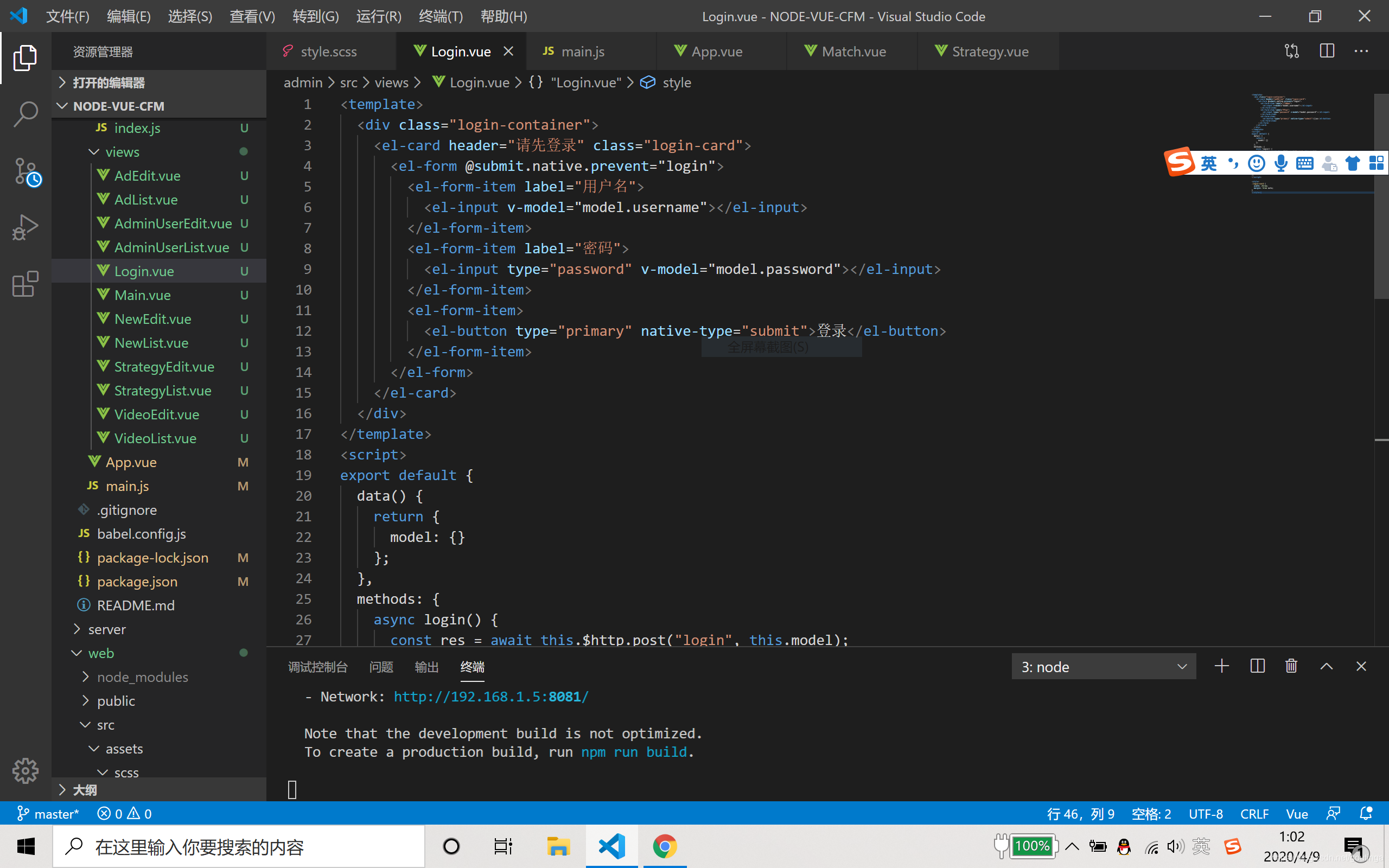The height and width of the screenshot is (868, 1389).
Task: Open AdminUserEdit.vue in the explorer
Action: click(158, 224)
